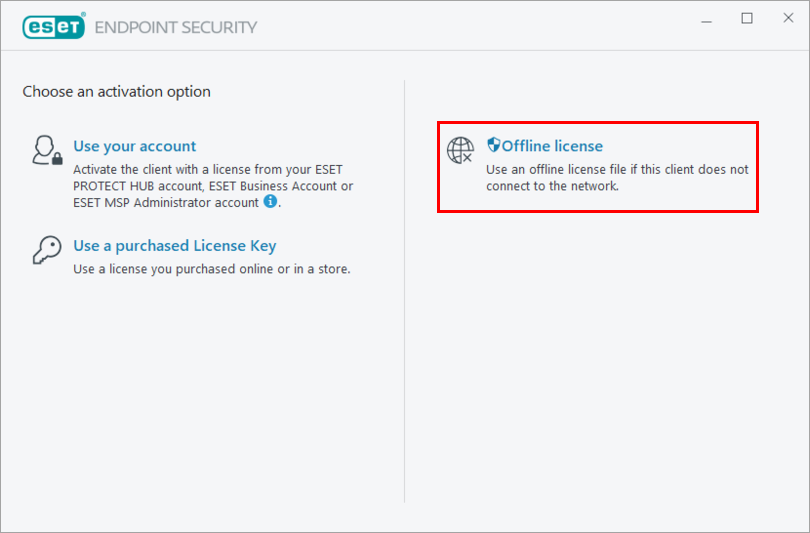Image resolution: width=810 pixels, height=533 pixels.
Task: Click the vertical divider between option columns
Action: [x=405, y=300]
